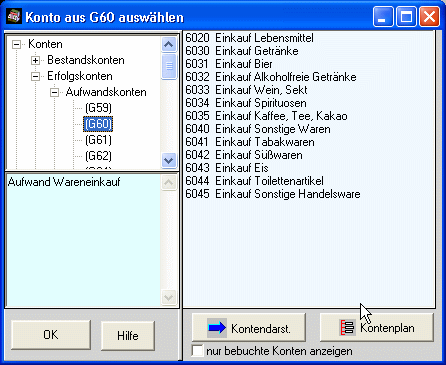
Task: Click the application icon in title bar
Action: (x=14, y=16)
